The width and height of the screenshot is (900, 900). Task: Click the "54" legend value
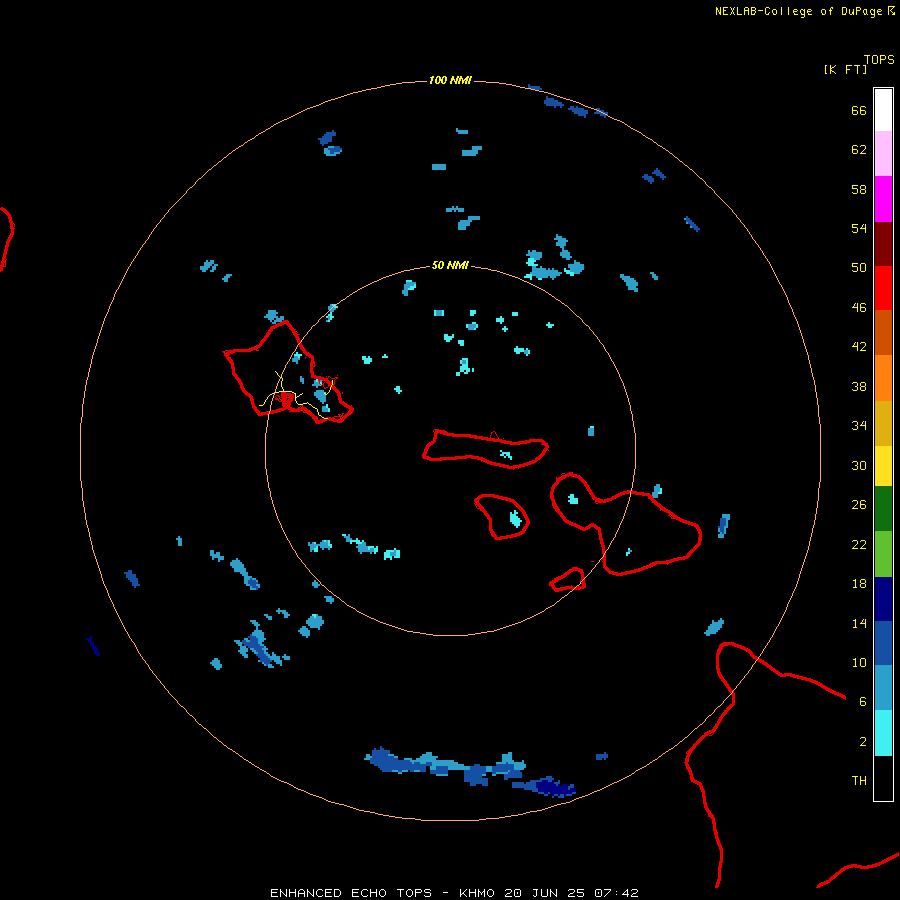pyautogui.click(x=859, y=228)
